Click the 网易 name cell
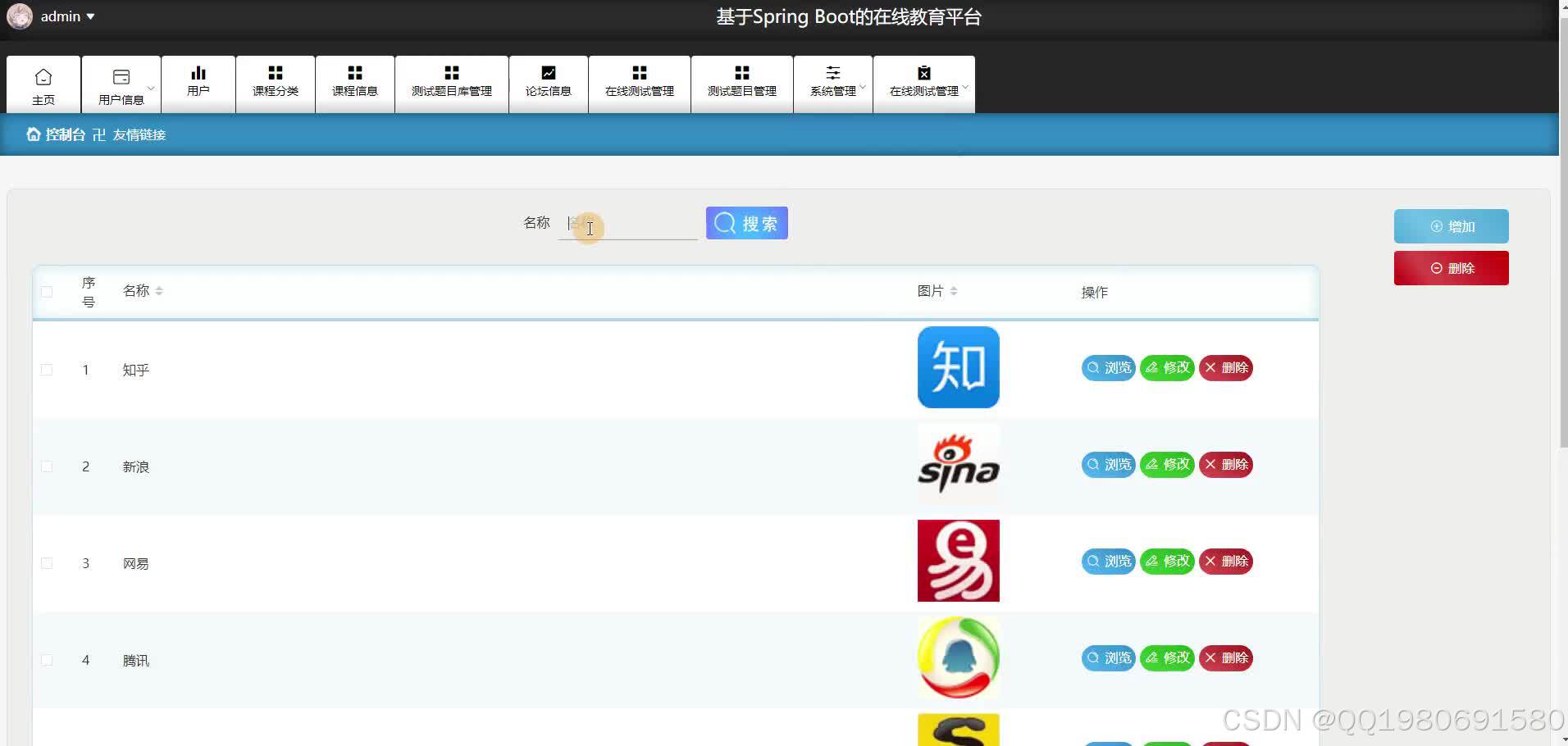 [x=136, y=563]
